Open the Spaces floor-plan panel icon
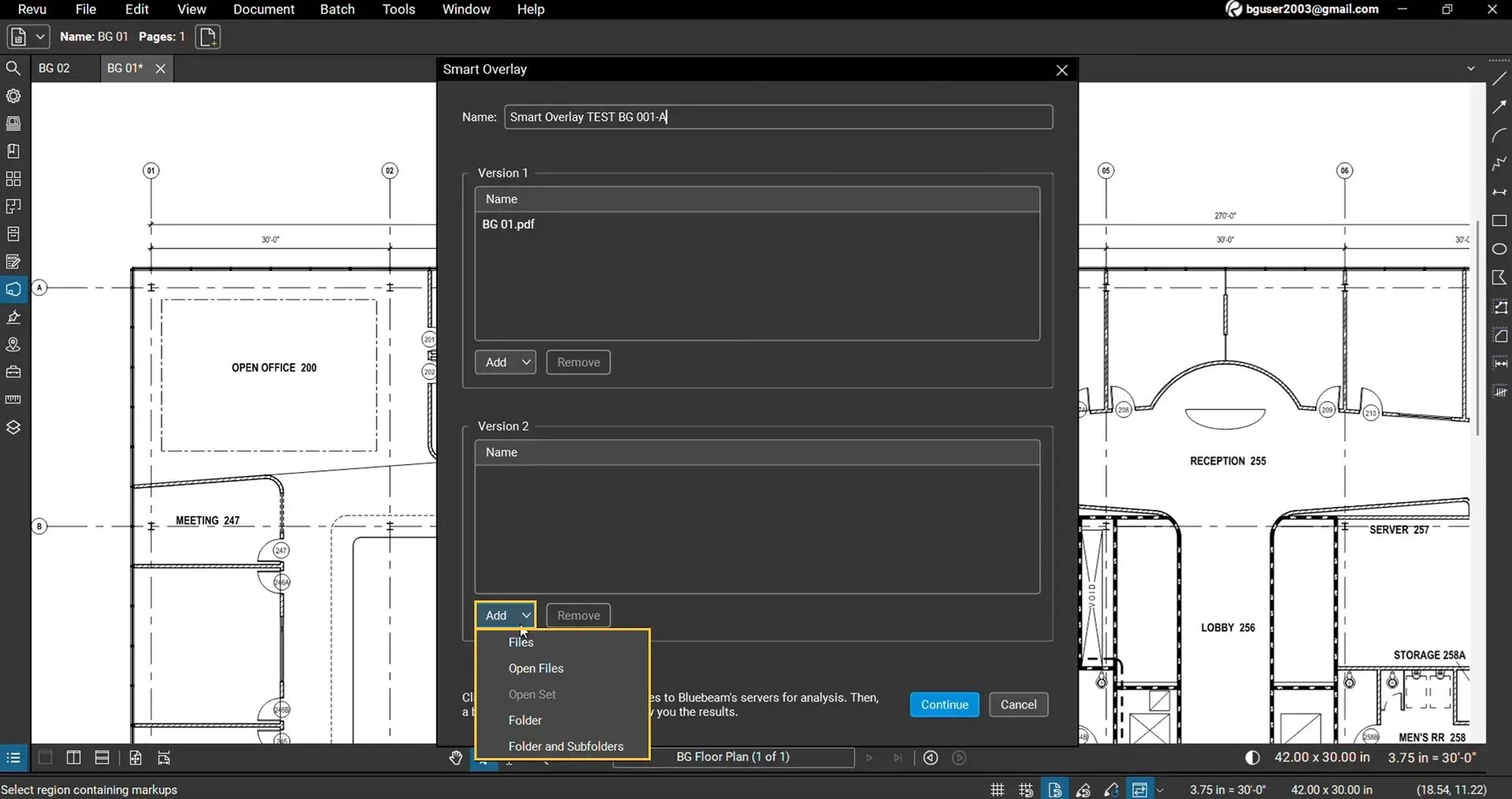The image size is (1512, 799). click(x=13, y=206)
